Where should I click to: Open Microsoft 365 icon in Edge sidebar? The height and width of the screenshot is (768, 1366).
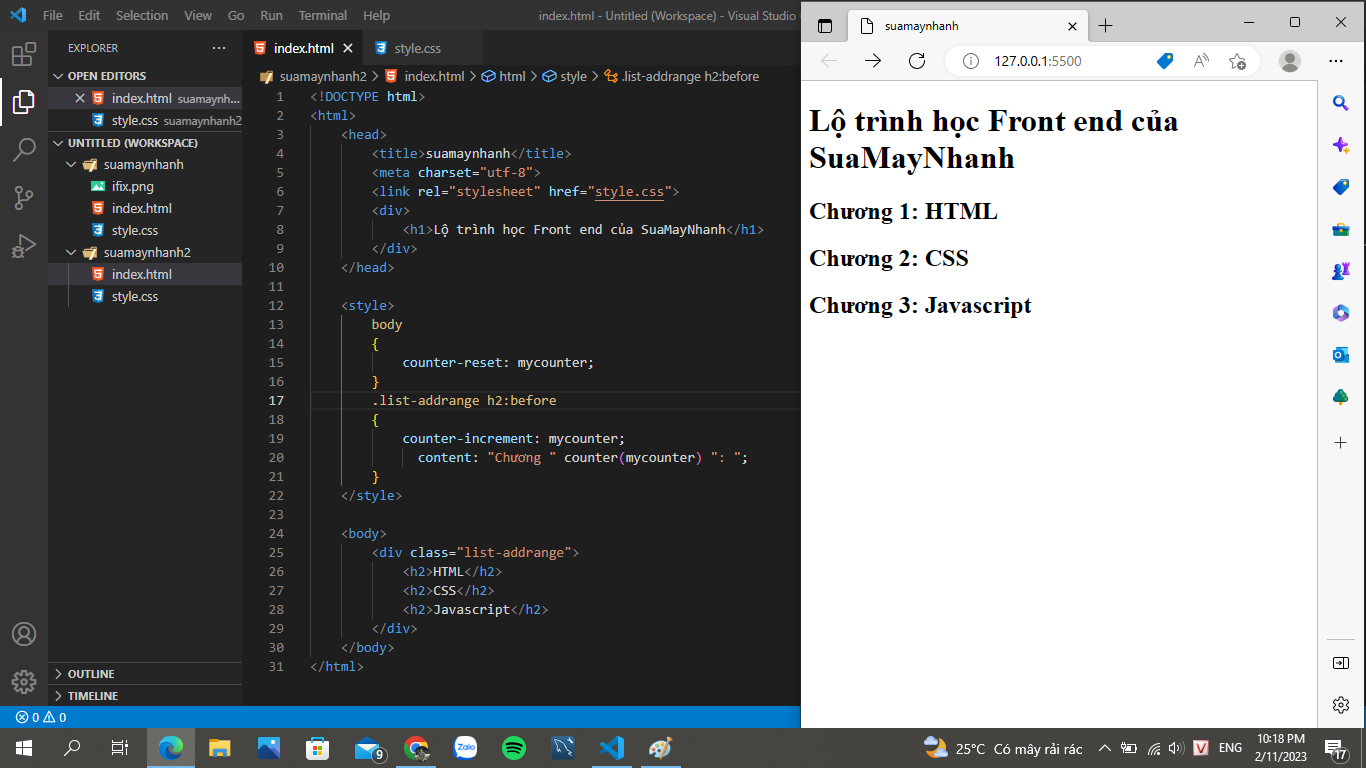tap(1341, 313)
